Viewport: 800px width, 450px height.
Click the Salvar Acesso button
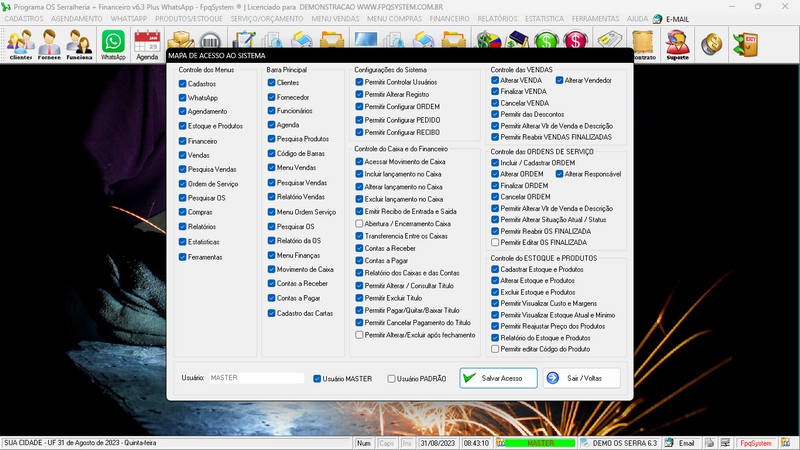(x=497, y=378)
